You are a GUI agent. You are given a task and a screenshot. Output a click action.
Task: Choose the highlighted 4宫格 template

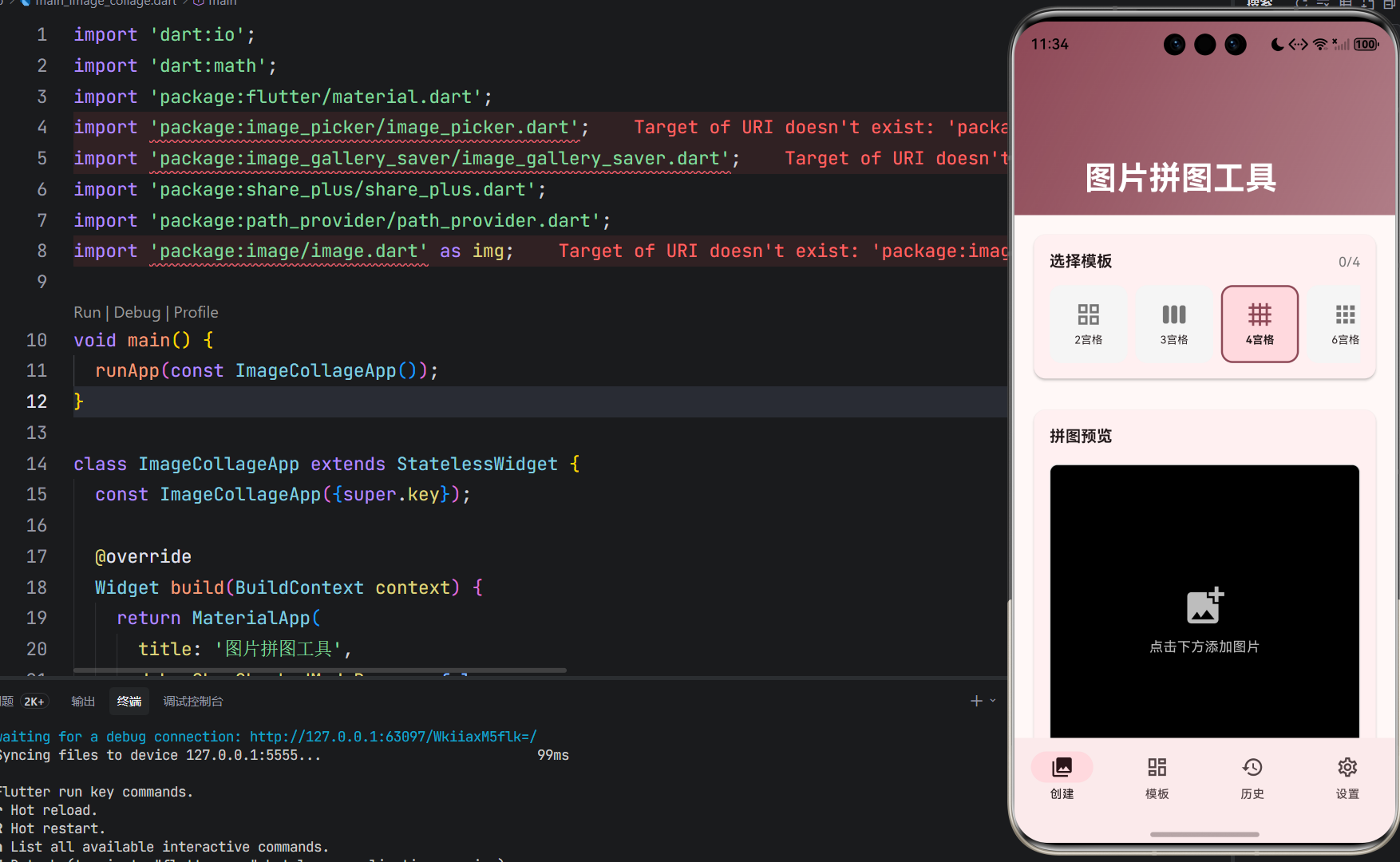1260,323
